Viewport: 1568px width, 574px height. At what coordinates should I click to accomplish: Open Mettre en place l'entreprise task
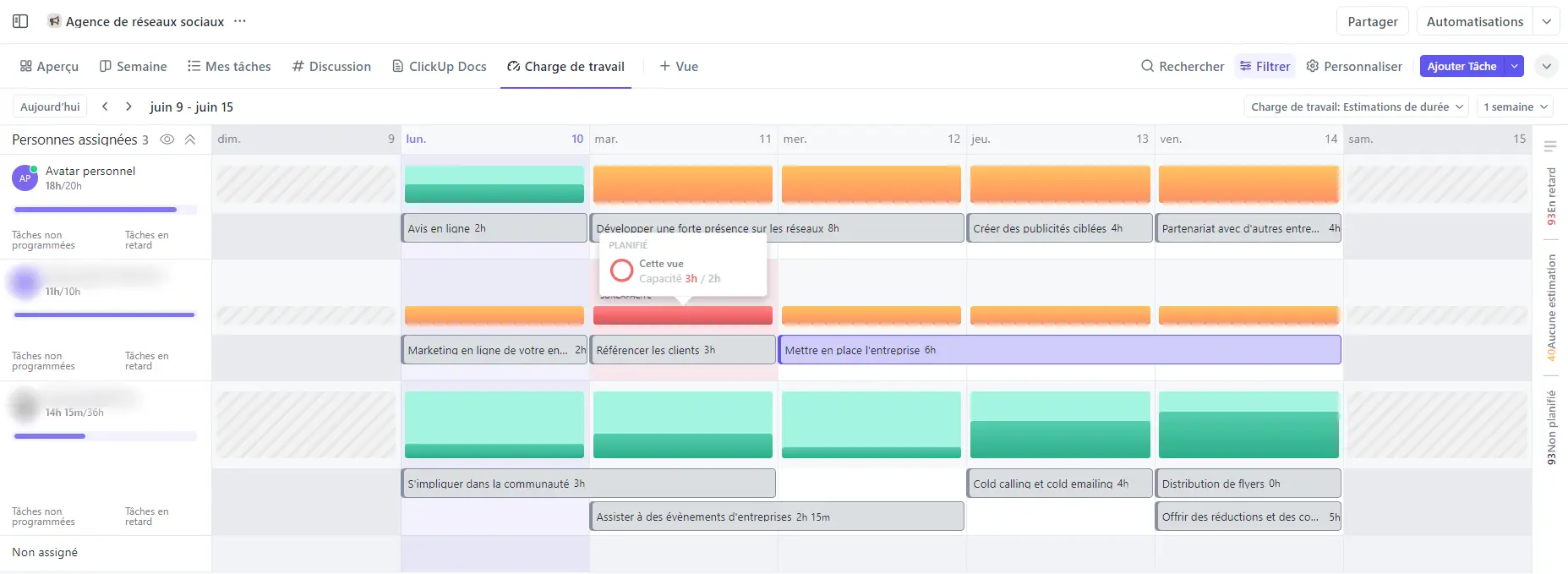tap(1060, 350)
